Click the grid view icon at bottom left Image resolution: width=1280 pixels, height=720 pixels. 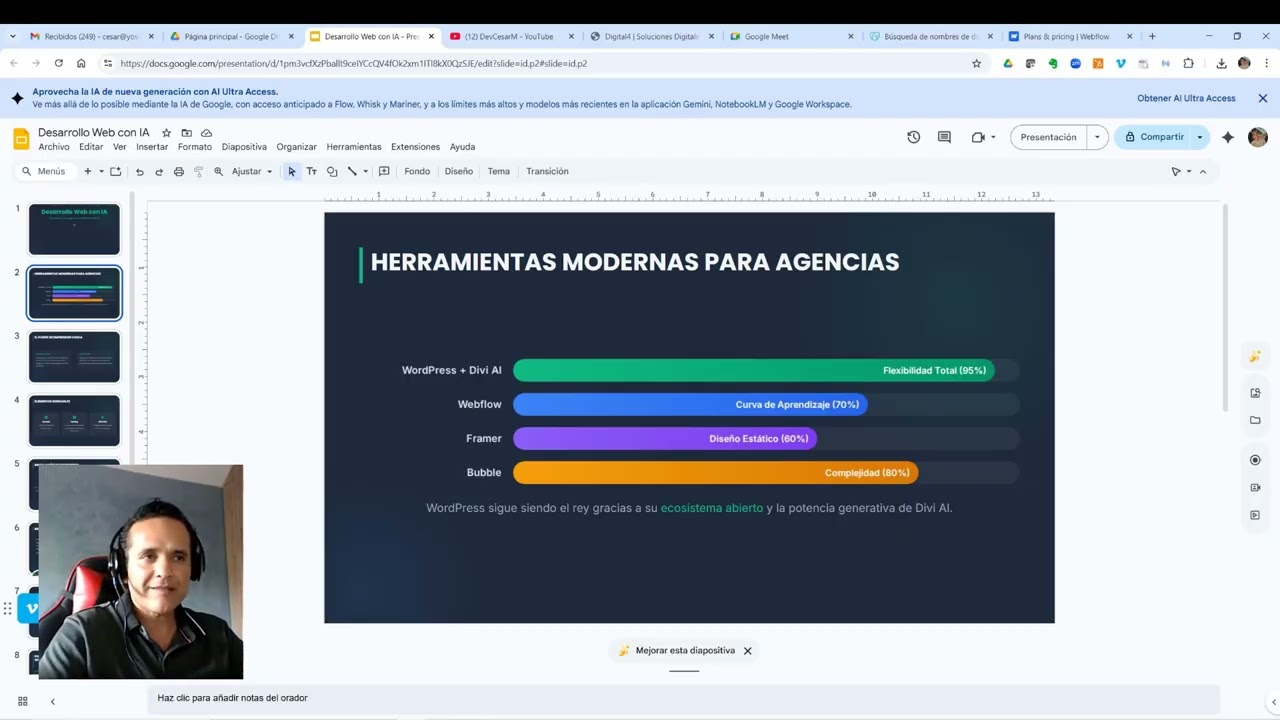23,701
